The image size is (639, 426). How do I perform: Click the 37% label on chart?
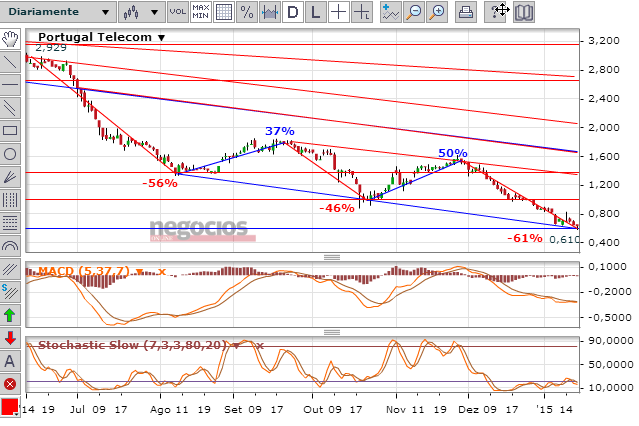coord(280,131)
